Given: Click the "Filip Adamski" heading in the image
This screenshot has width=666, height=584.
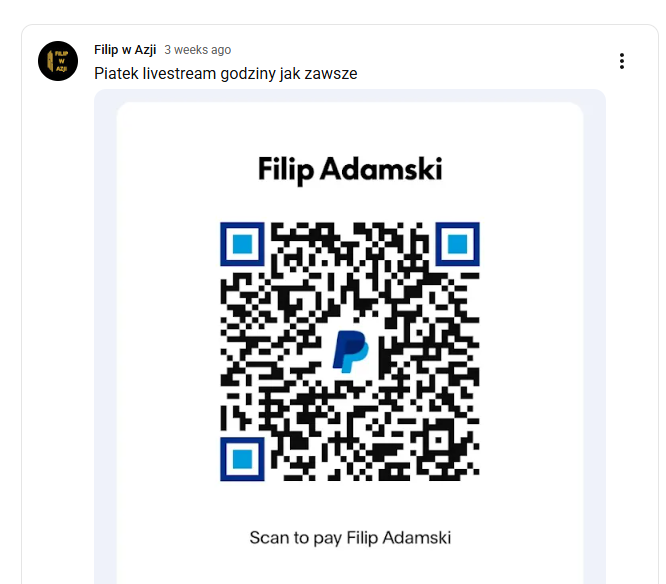Looking at the screenshot, I should coord(350,169).
